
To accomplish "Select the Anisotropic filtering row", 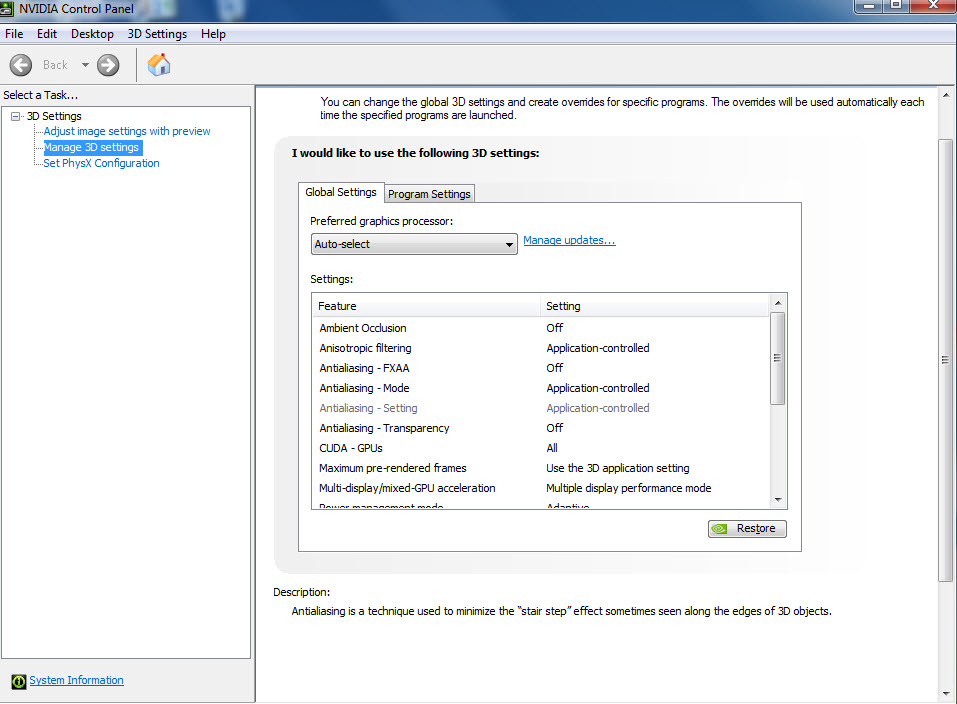I will pyautogui.click(x=541, y=348).
